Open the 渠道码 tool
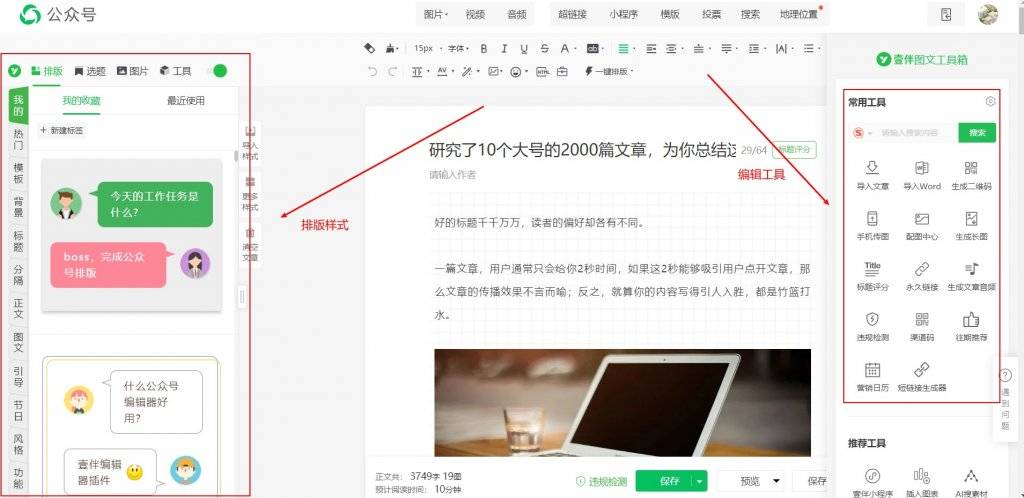Viewport: 1024px width, 498px height. click(x=921, y=327)
